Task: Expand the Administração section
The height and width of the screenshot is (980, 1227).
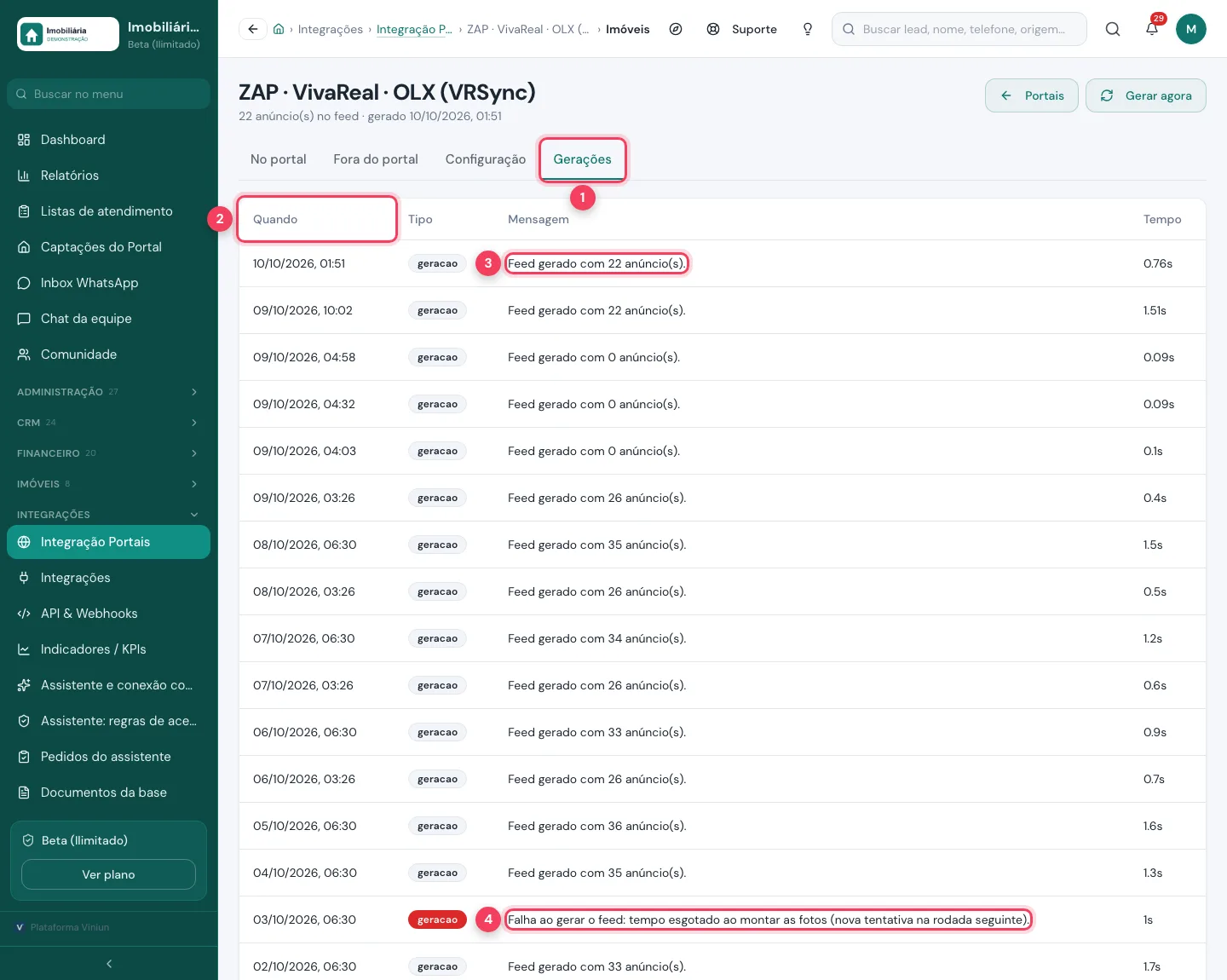Action: [x=108, y=392]
